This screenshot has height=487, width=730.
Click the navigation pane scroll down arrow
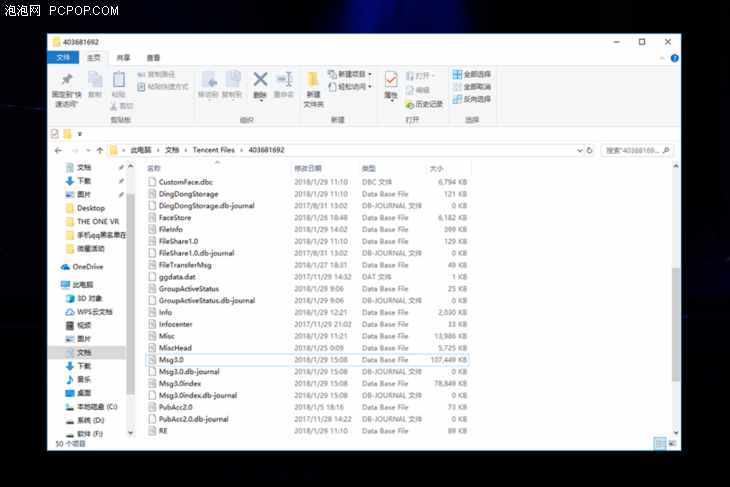[131, 433]
